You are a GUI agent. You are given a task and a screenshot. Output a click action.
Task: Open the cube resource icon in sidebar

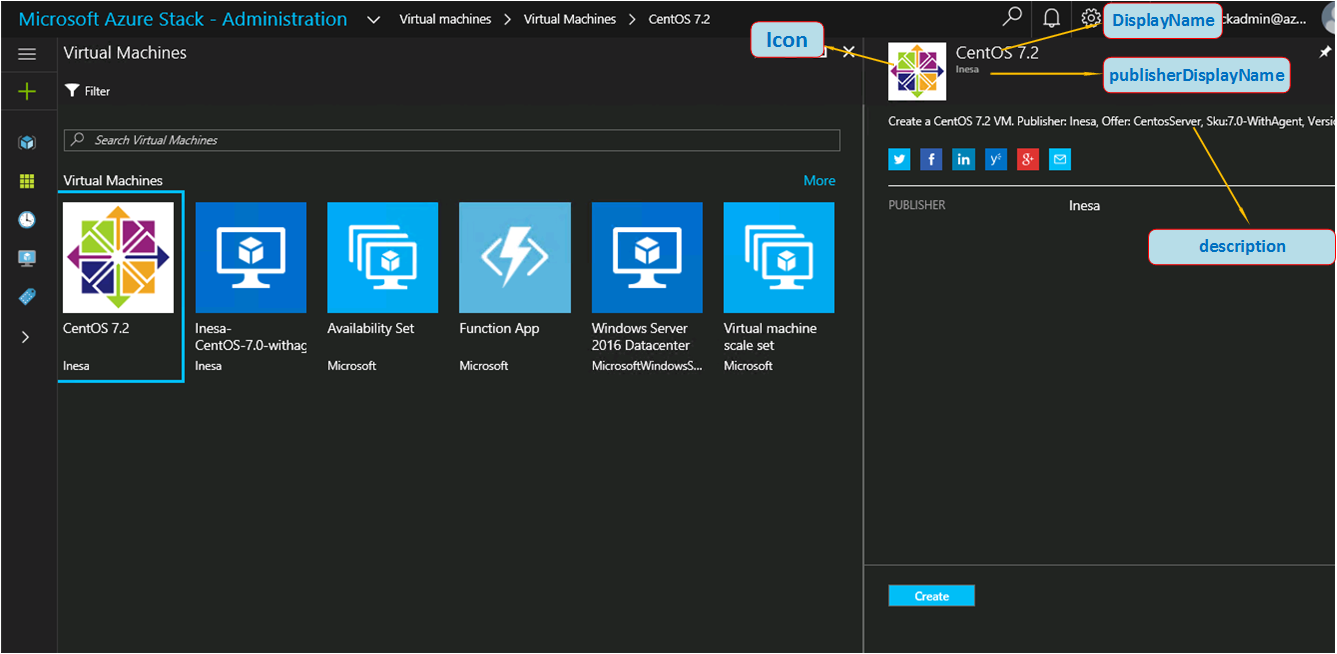27,143
